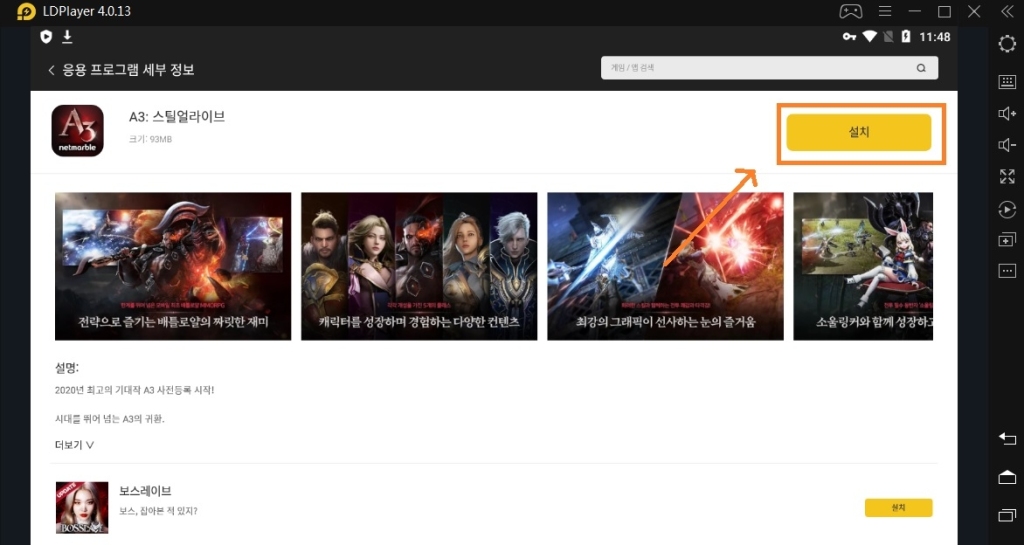Click the A3: 스틸얼라이브 title text
This screenshot has width=1024, height=545.
[x=177, y=117]
